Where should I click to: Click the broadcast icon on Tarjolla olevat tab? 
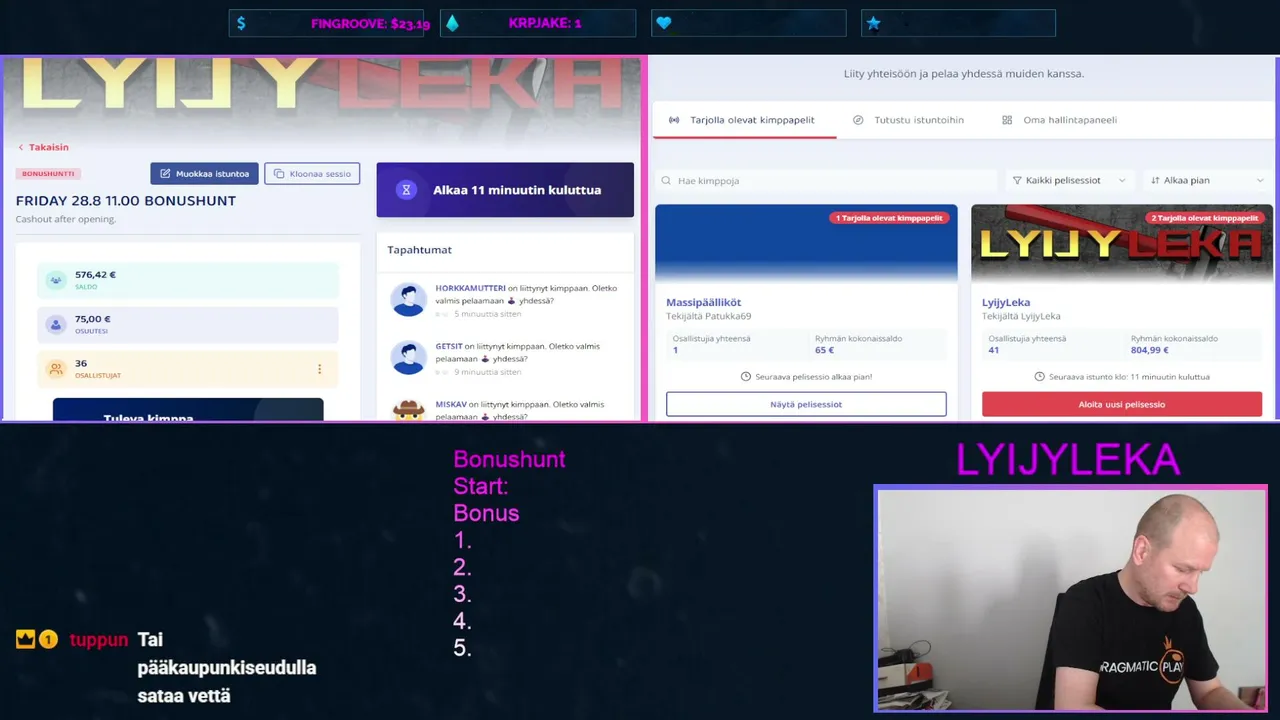(674, 120)
